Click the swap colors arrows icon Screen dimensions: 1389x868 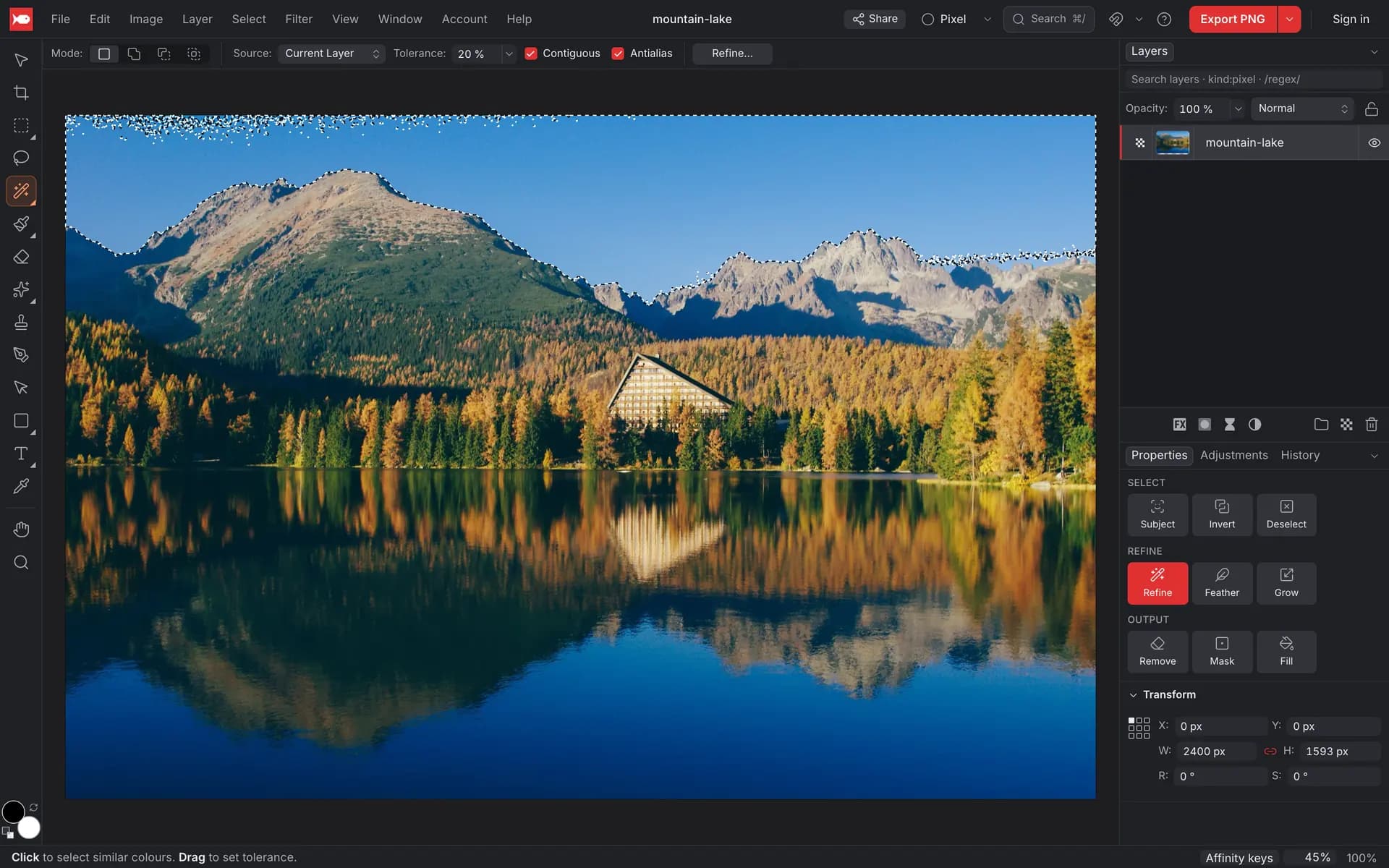[x=33, y=807]
